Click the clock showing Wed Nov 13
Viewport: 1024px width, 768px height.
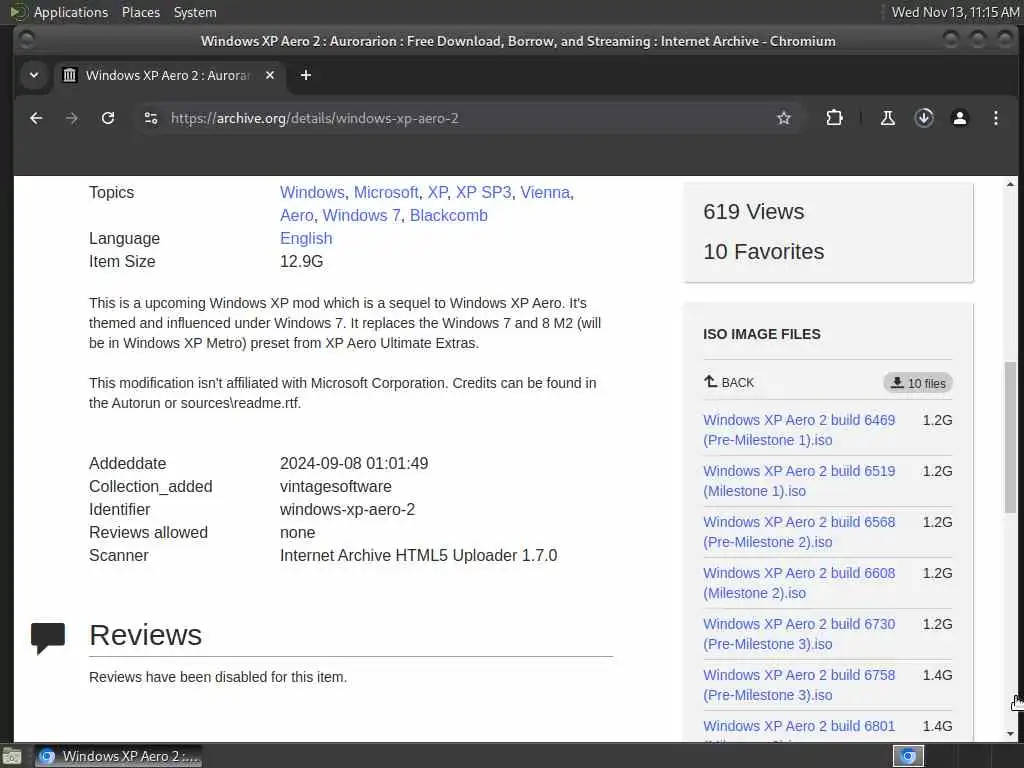[x=955, y=12]
